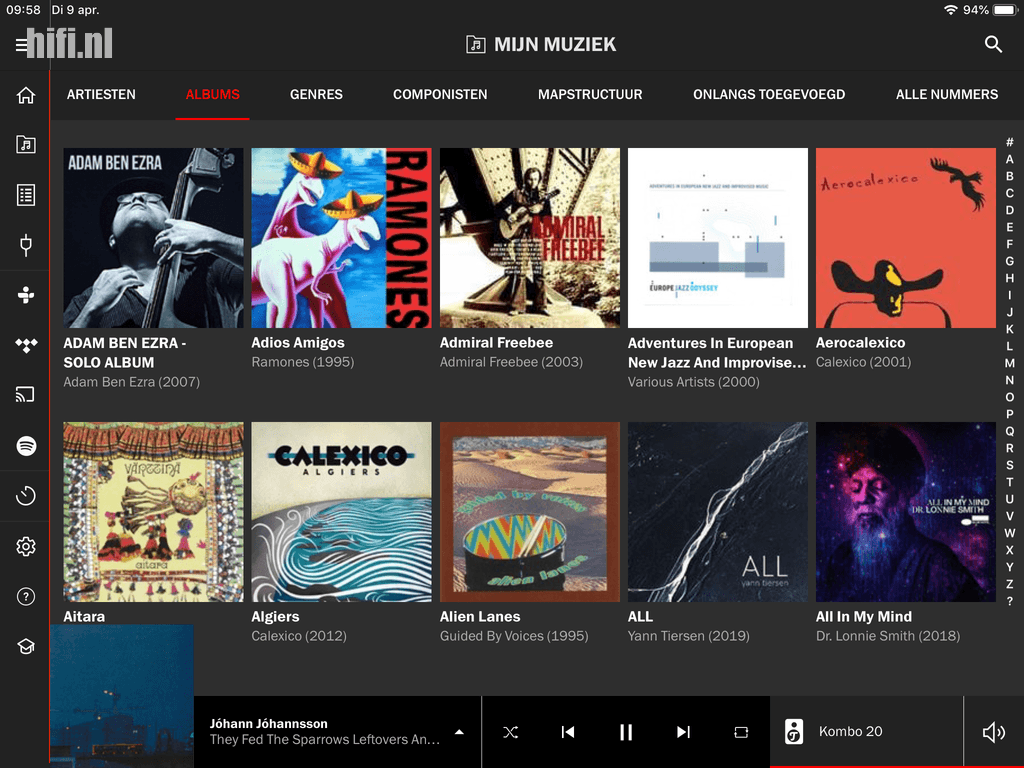Click 'Calexico (2001)' artist text
The width and height of the screenshot is (1024, 768).
(863, 362)
